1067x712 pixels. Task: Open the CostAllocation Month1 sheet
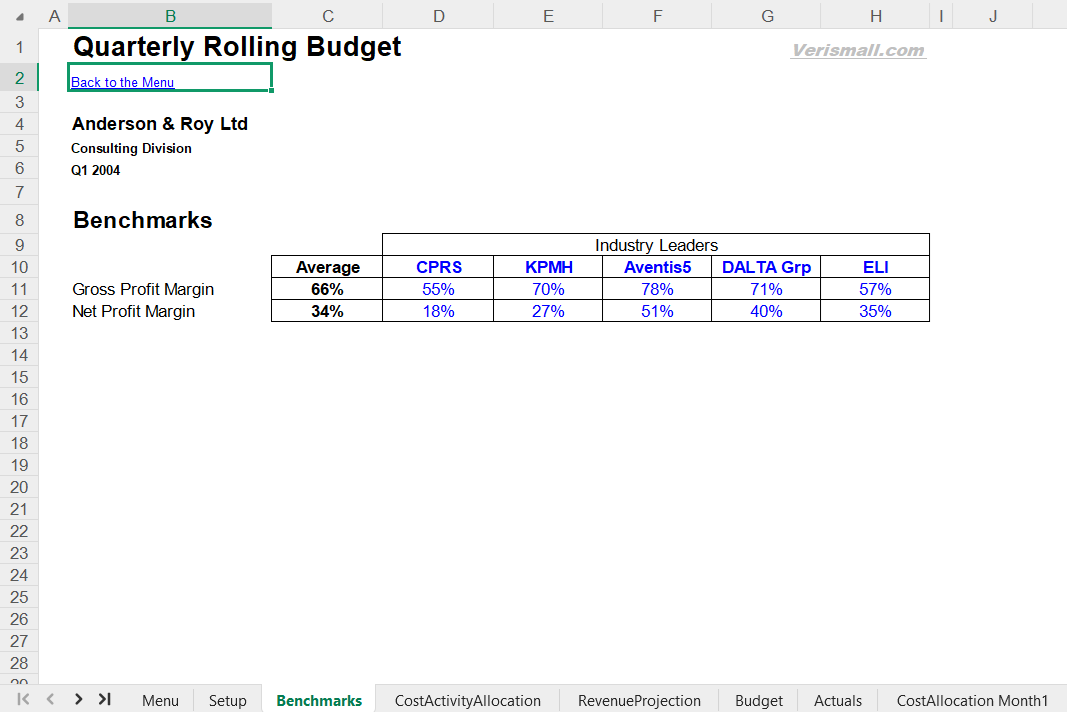point(971,700)
